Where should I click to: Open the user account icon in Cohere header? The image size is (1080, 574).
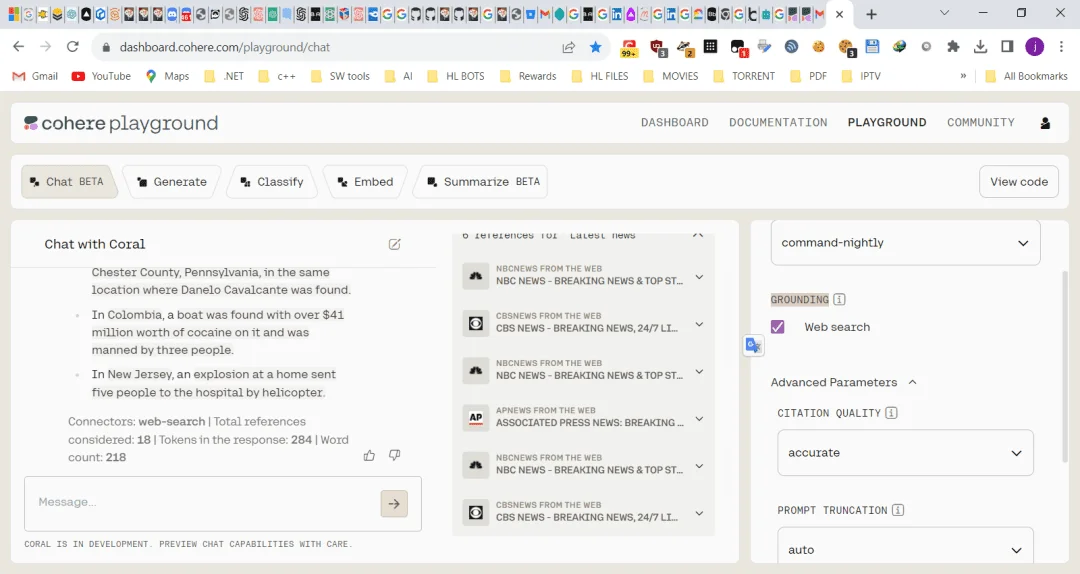click(x=1045, y=123)
